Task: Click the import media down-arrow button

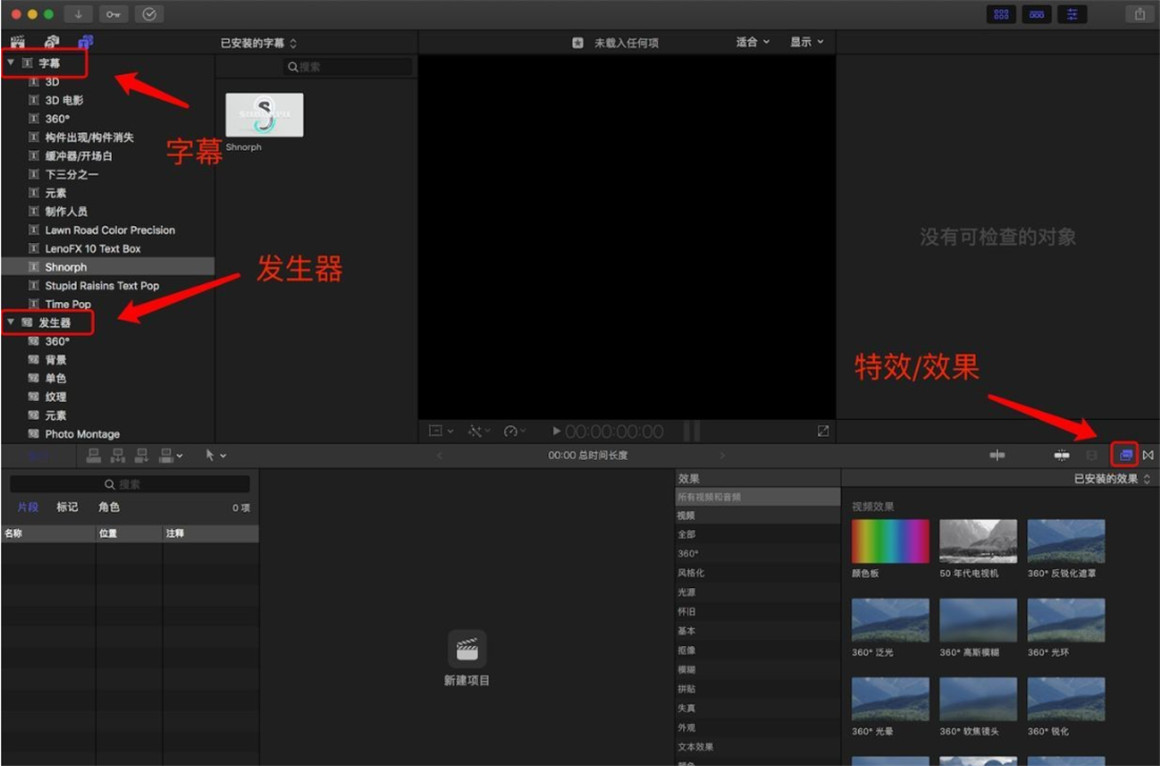Action: (x=78, y=14)
